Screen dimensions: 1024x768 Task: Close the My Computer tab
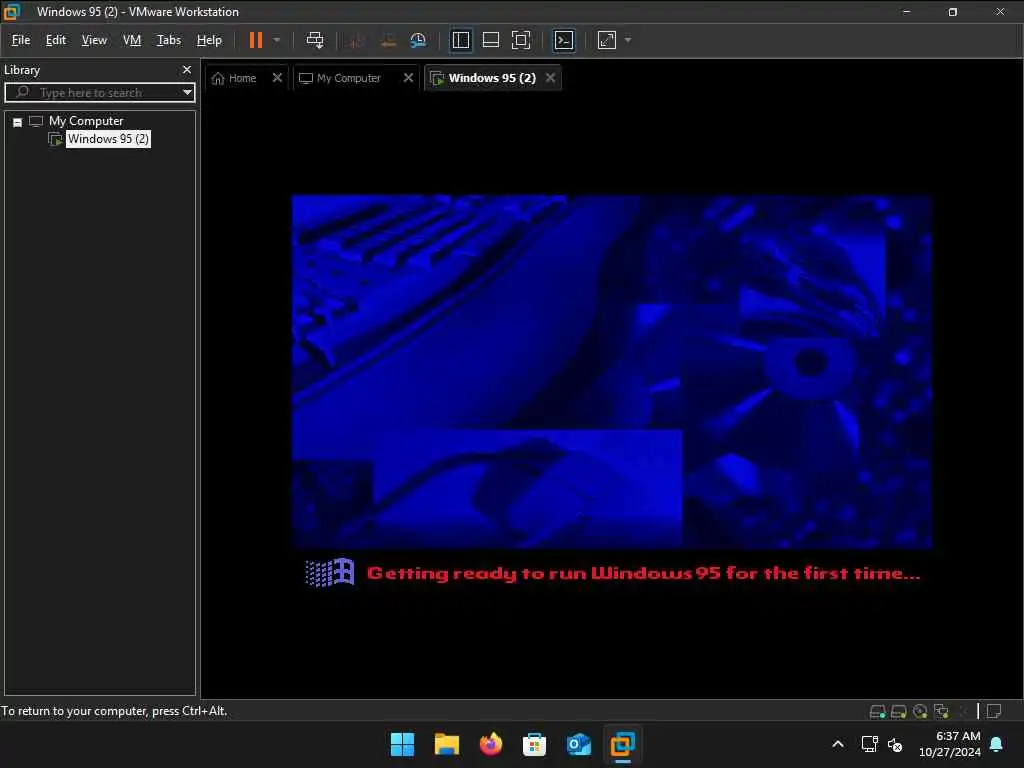pos(408,78)
